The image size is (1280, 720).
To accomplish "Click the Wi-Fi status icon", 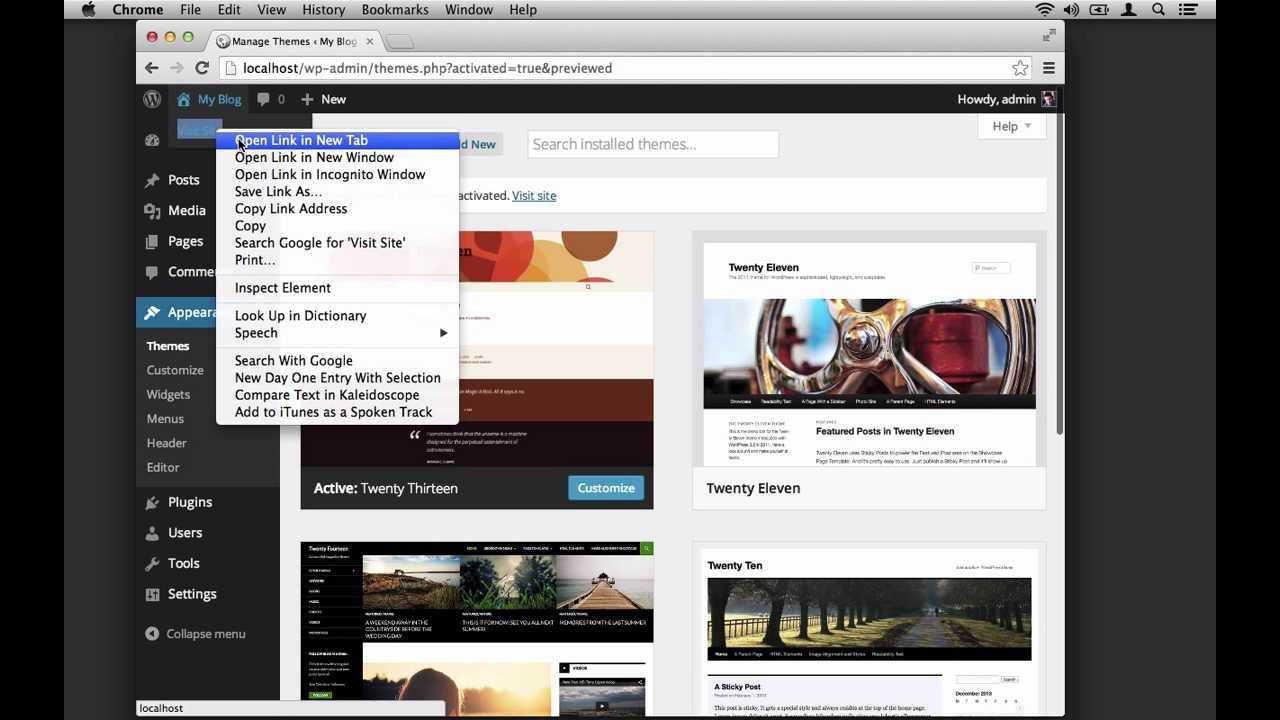I will (1045, 9).
